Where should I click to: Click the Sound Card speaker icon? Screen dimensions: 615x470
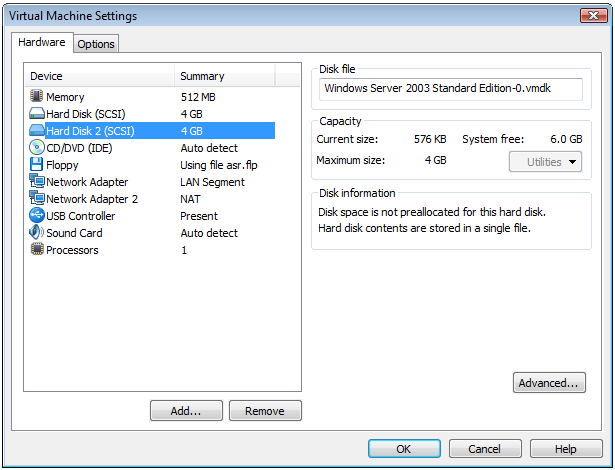pos(36,232)
